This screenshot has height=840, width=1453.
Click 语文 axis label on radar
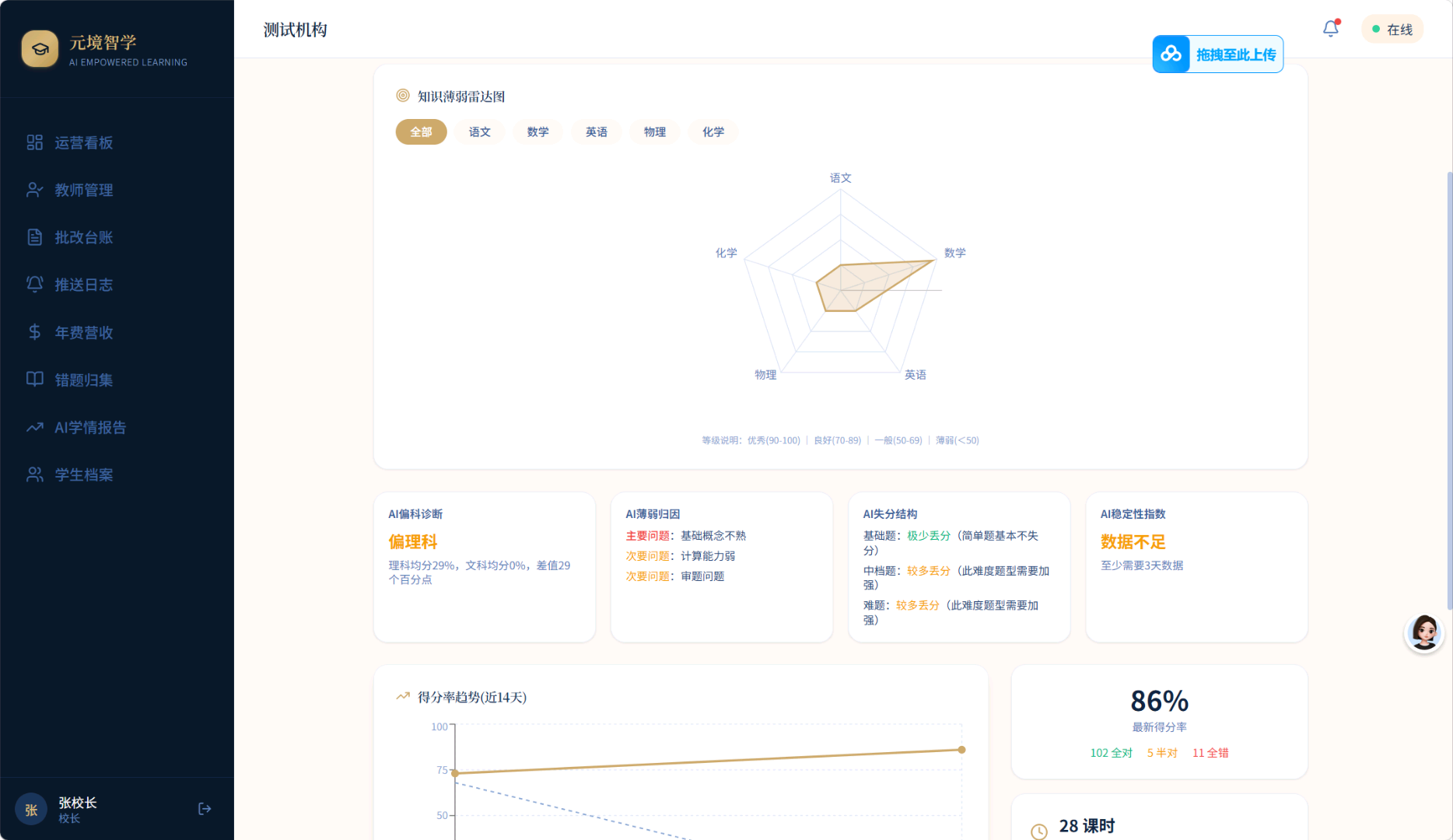click(x=840, y=177)
